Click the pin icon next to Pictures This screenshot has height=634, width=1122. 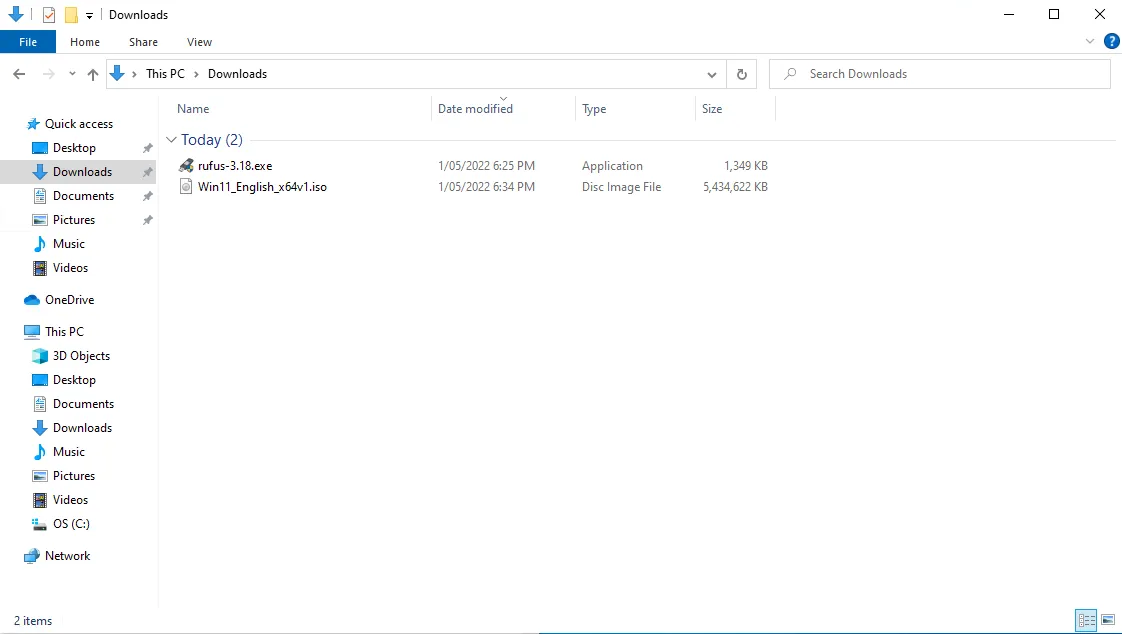(x=147, y=220)
